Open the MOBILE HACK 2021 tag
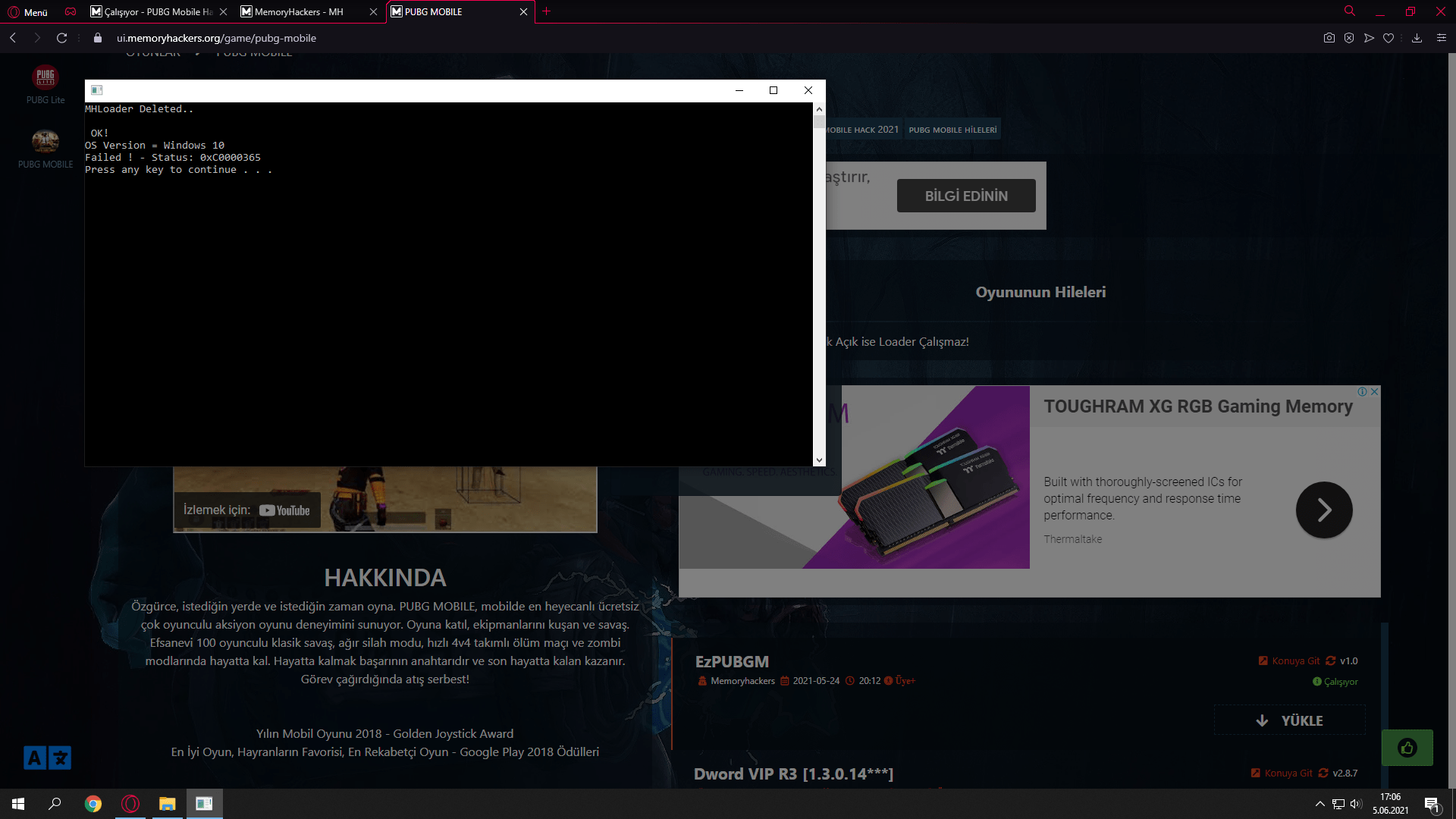1456x819 pixels. tap(862, 130)
